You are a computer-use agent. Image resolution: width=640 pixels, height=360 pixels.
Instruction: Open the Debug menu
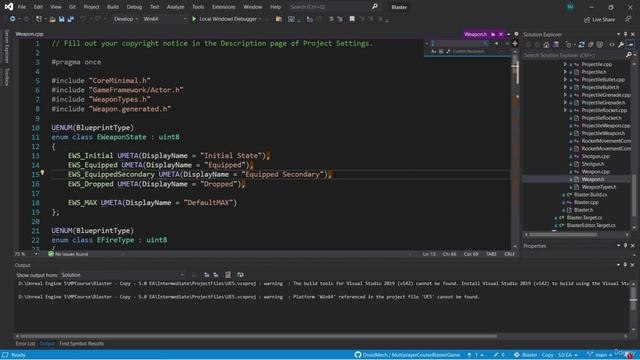point(134,7)
